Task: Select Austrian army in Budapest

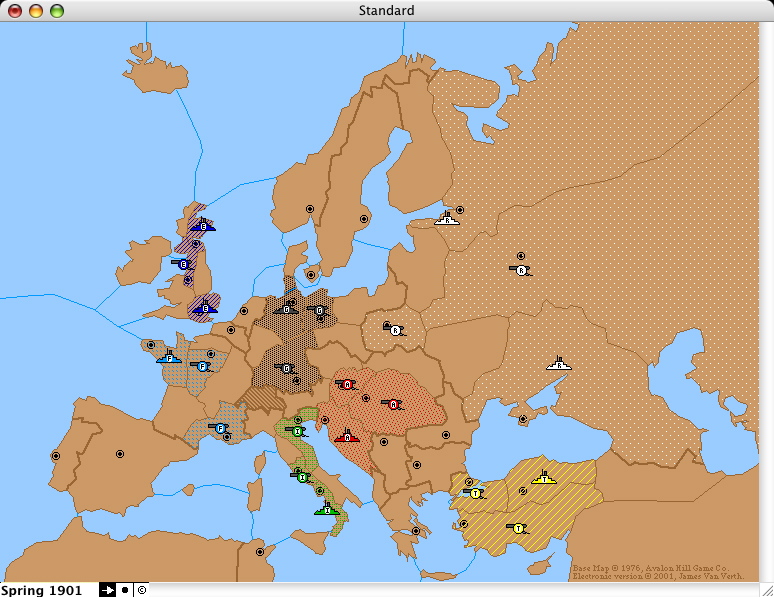Action: pyautogui.click(x=393, y=404)
